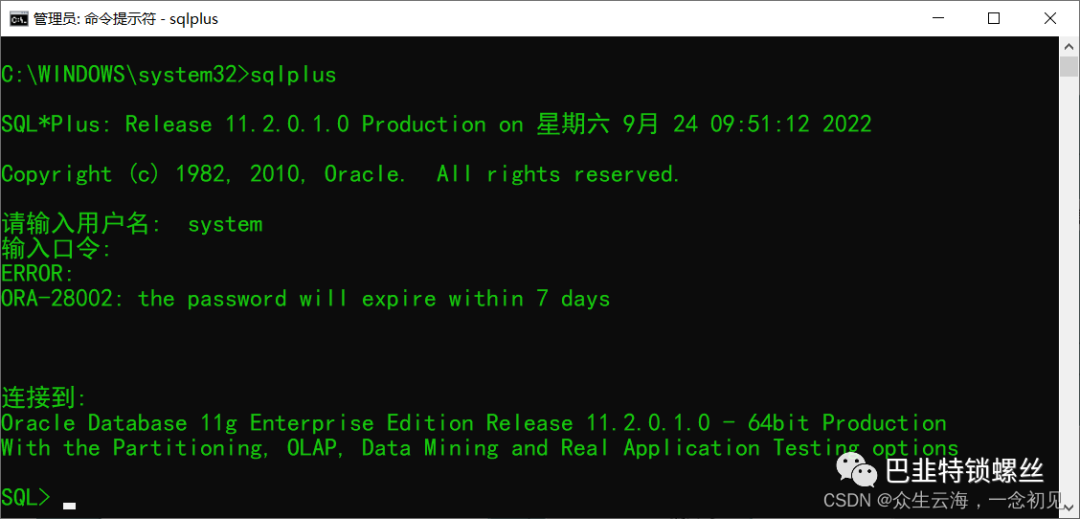Maximize the command prompt window
Screen dimensions: 1080x519
(x=993, y=18)
